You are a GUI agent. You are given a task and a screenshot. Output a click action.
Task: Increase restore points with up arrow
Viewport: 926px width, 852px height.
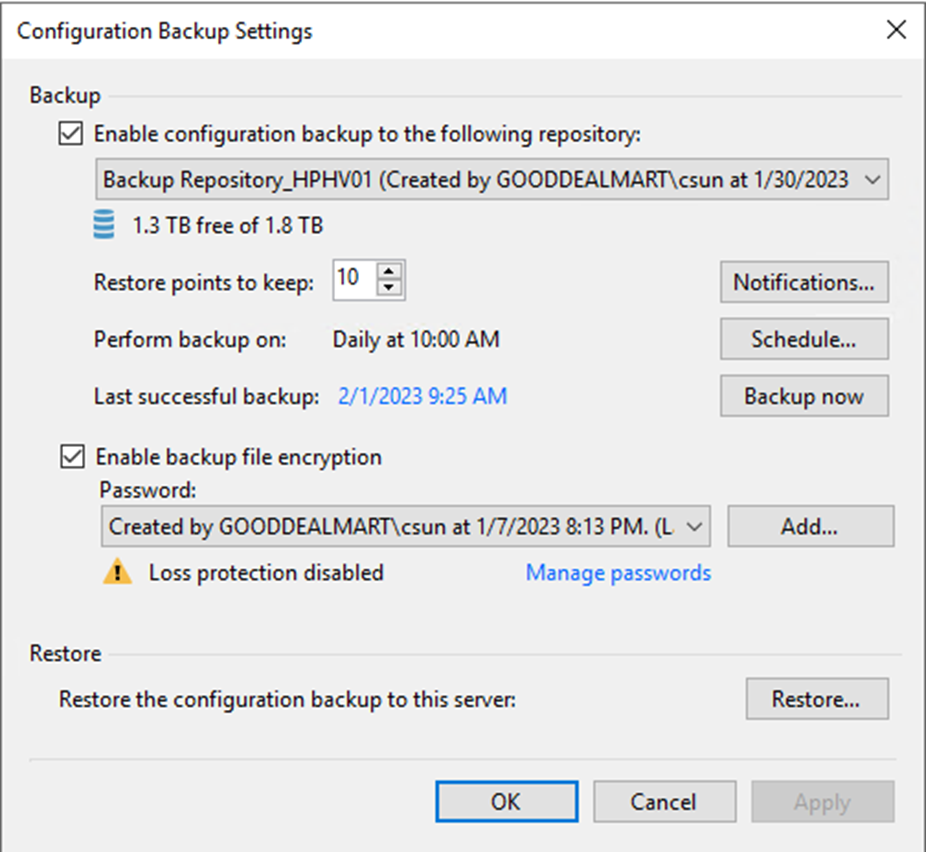392,272
